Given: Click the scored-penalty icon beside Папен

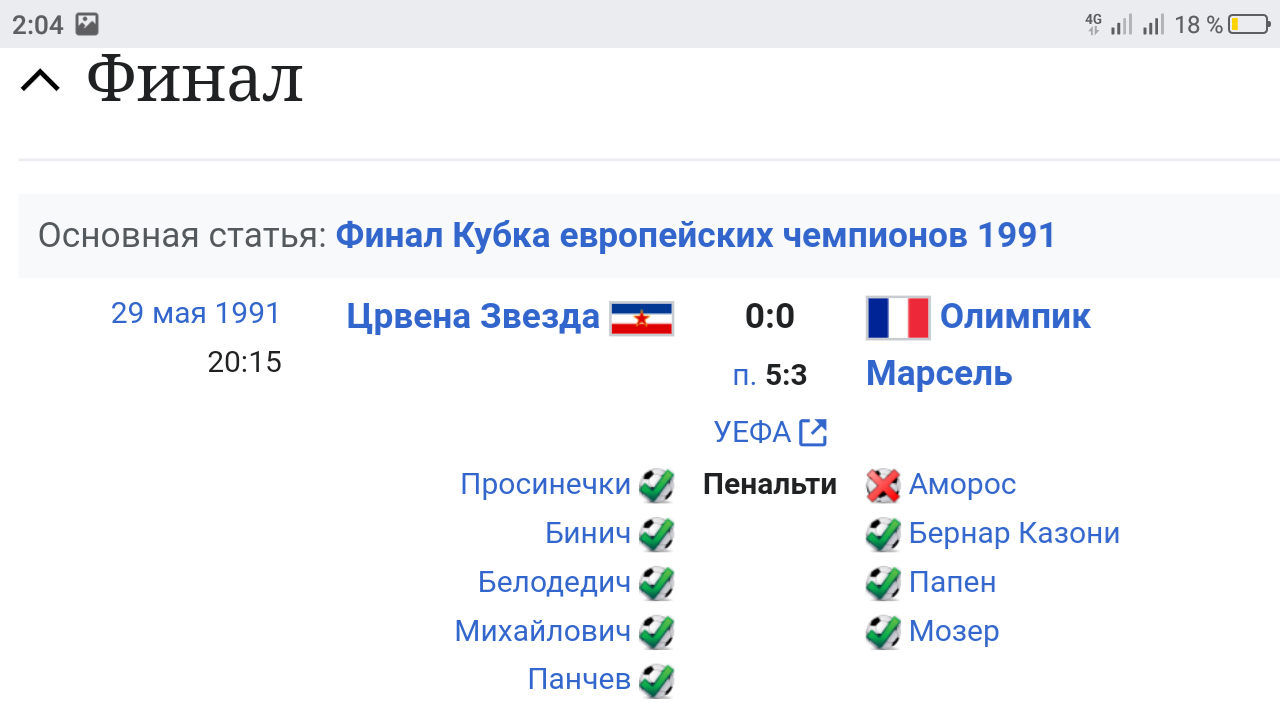Looking at the screenshot, I should point(883,583).
